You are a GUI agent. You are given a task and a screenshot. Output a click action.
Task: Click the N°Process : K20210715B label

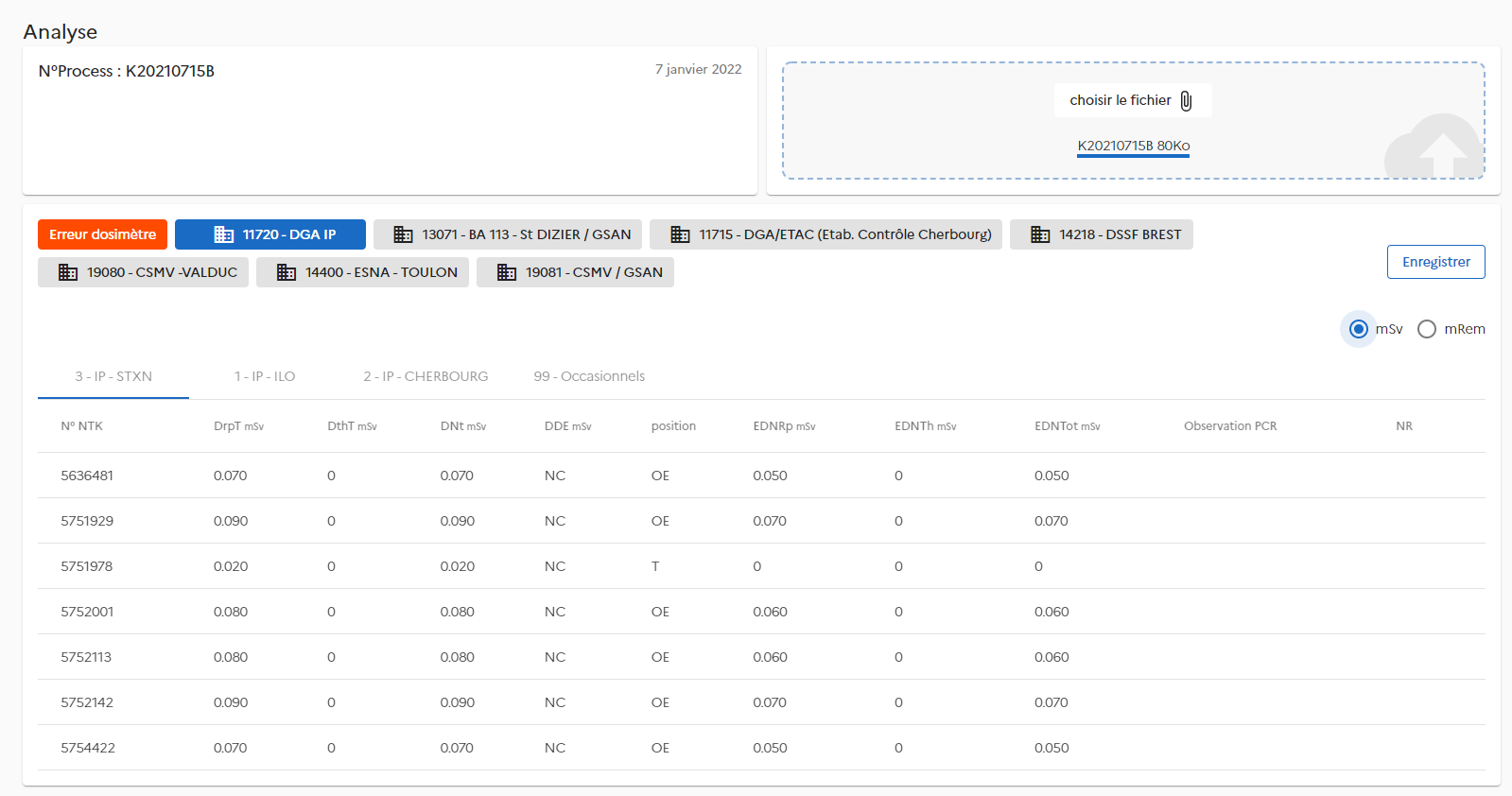(x=127, y=71)
